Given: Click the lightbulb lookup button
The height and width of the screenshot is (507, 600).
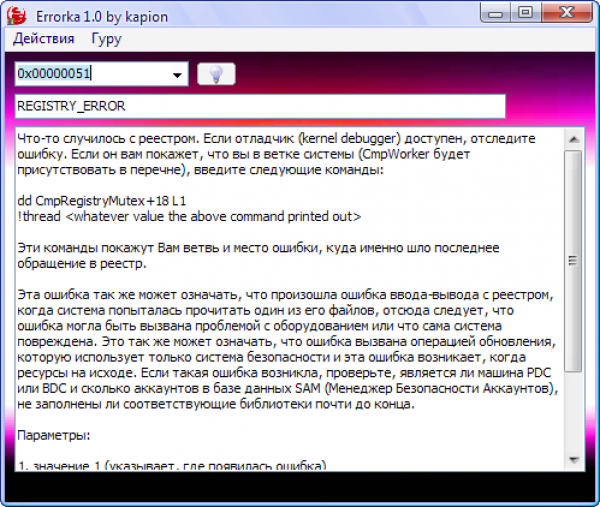Looking at the screenshot, I should [x=216, y=74].
